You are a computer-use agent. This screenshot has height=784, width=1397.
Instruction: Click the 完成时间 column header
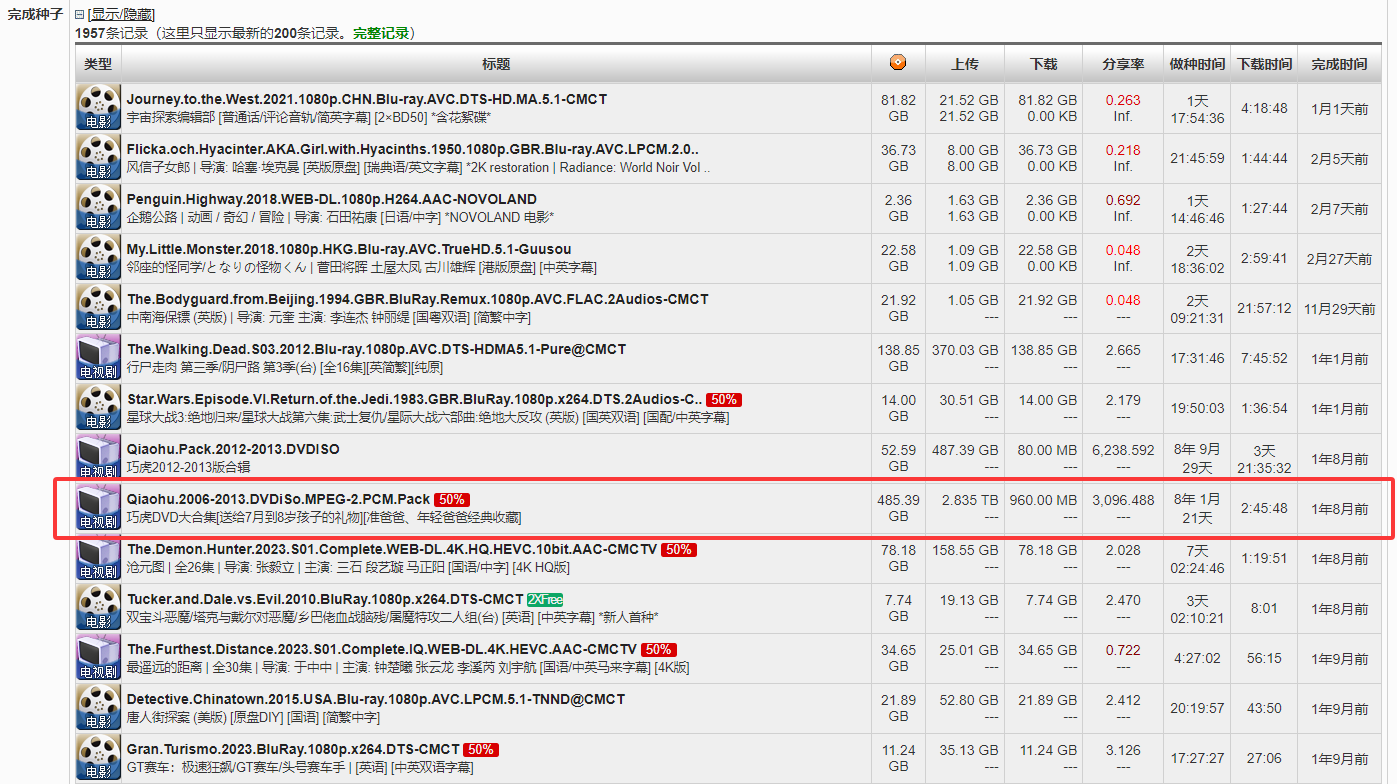pyautogui.click(x=1339, y=64)
